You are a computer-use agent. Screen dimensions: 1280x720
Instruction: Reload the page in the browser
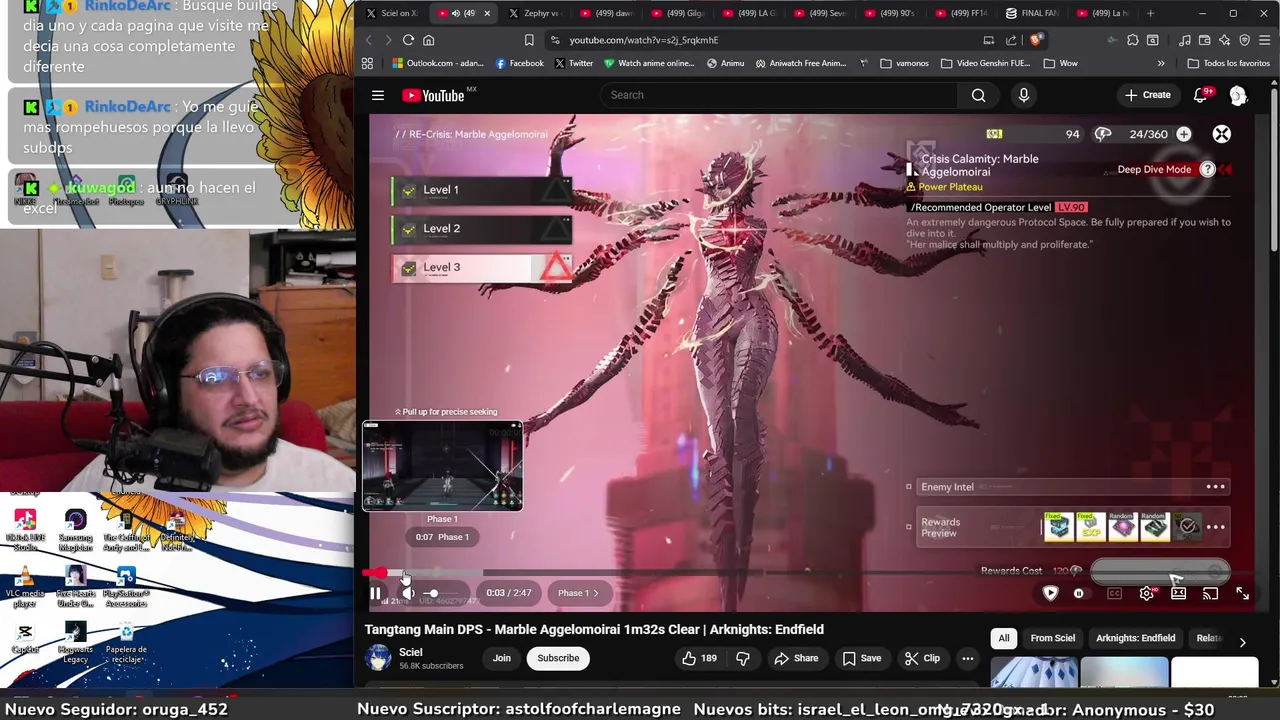[x=408, y=40]
